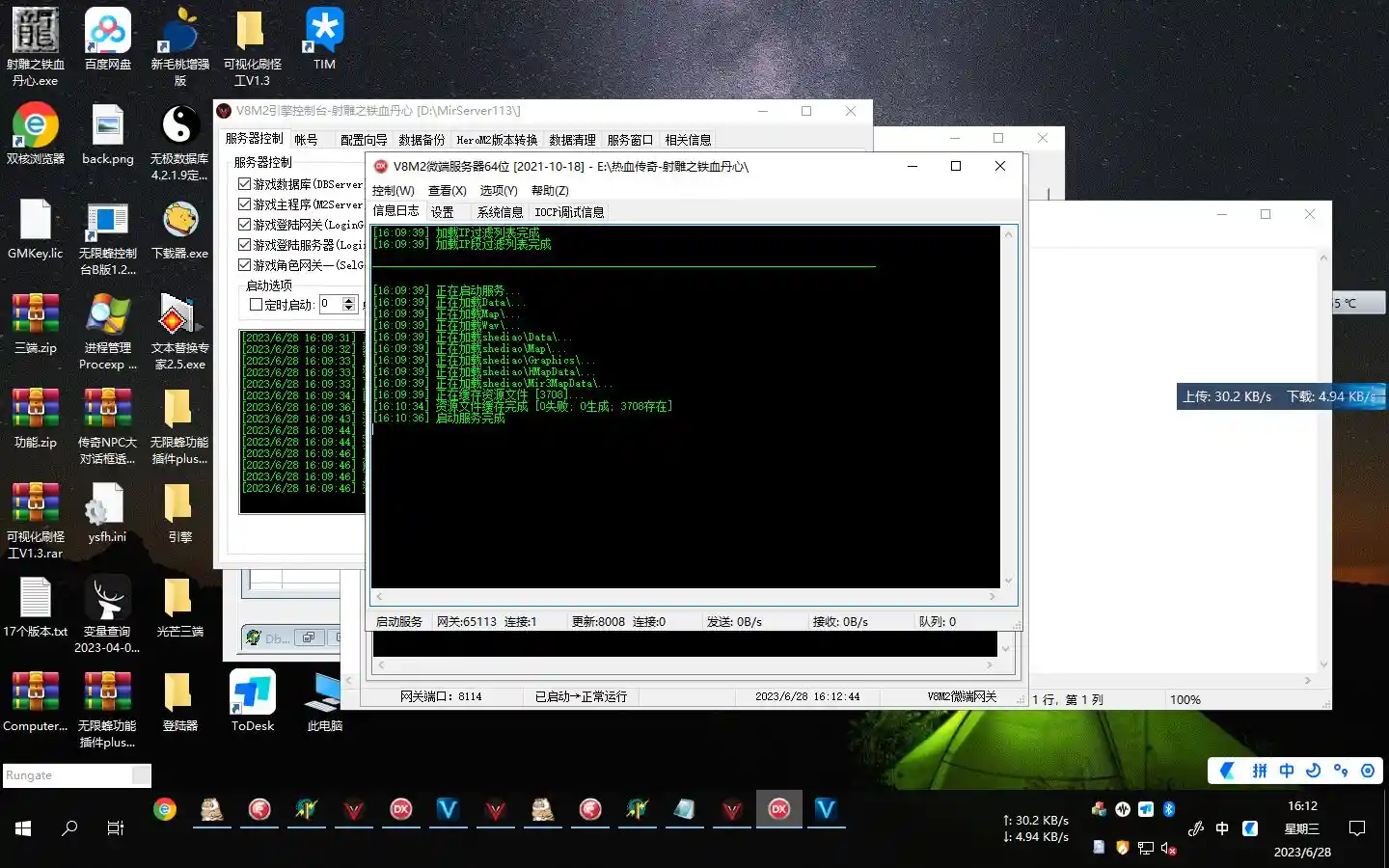Click IME toolbar 拼 button
The width and height of the screenshot is (1389, 868).
click(x=1259, y=771)
